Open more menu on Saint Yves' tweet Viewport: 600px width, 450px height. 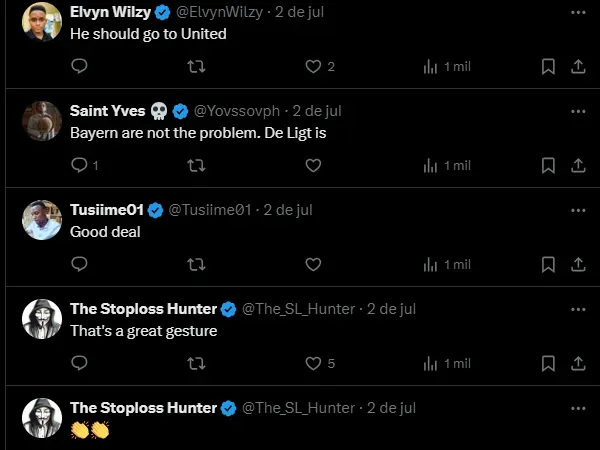pos(577,111)
